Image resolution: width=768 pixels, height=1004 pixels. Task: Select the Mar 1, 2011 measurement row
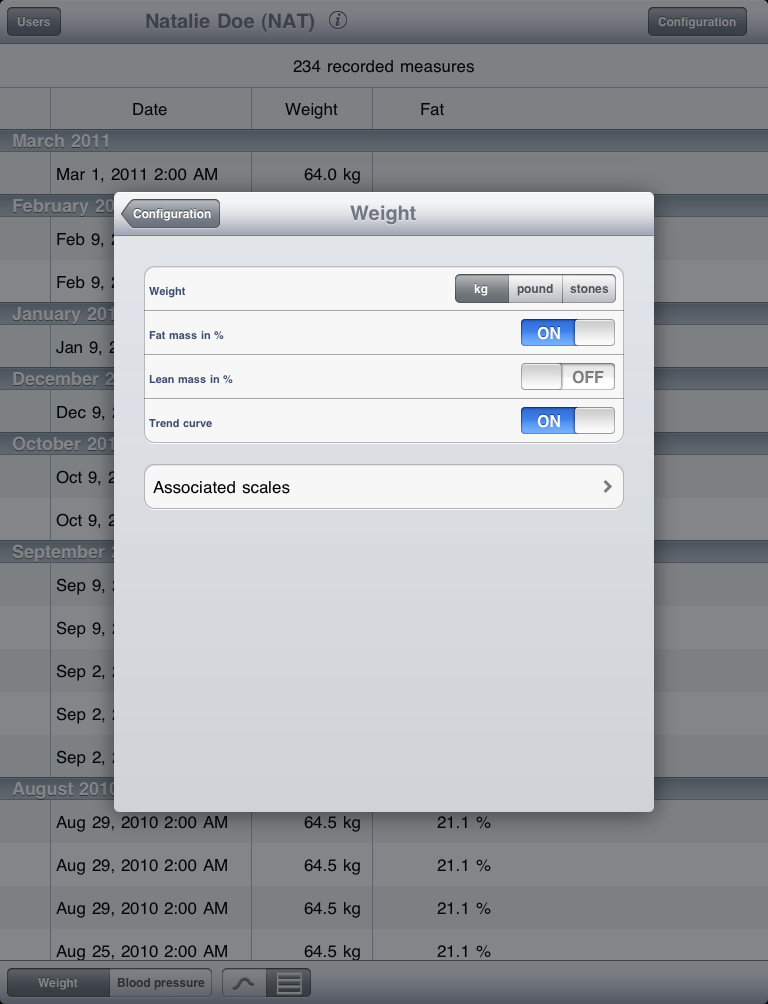(x=384, y=174)
